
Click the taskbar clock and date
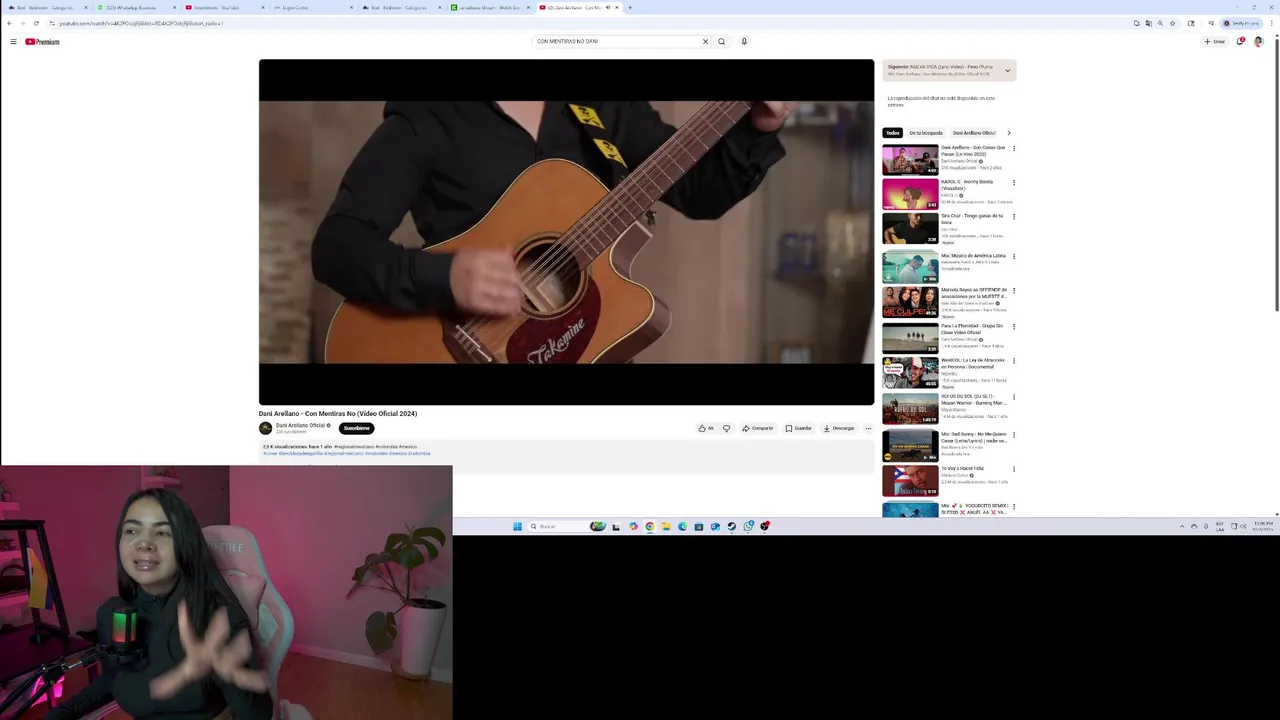[1262, 526]
